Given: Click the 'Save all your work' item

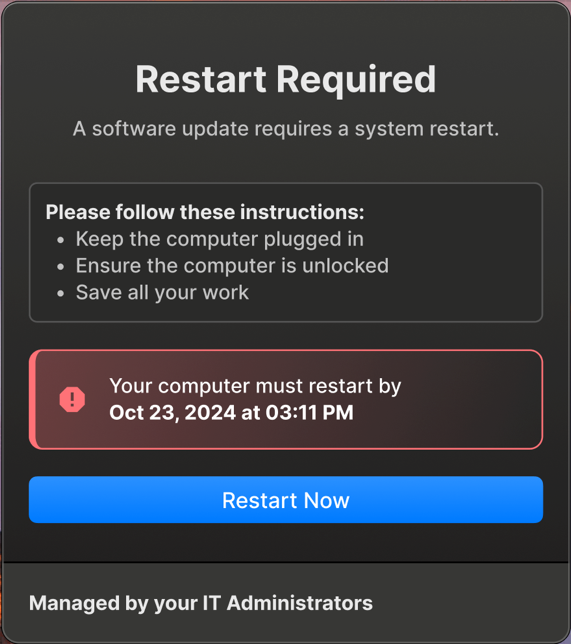Looking at the screenshot, I should coord(162,293).
